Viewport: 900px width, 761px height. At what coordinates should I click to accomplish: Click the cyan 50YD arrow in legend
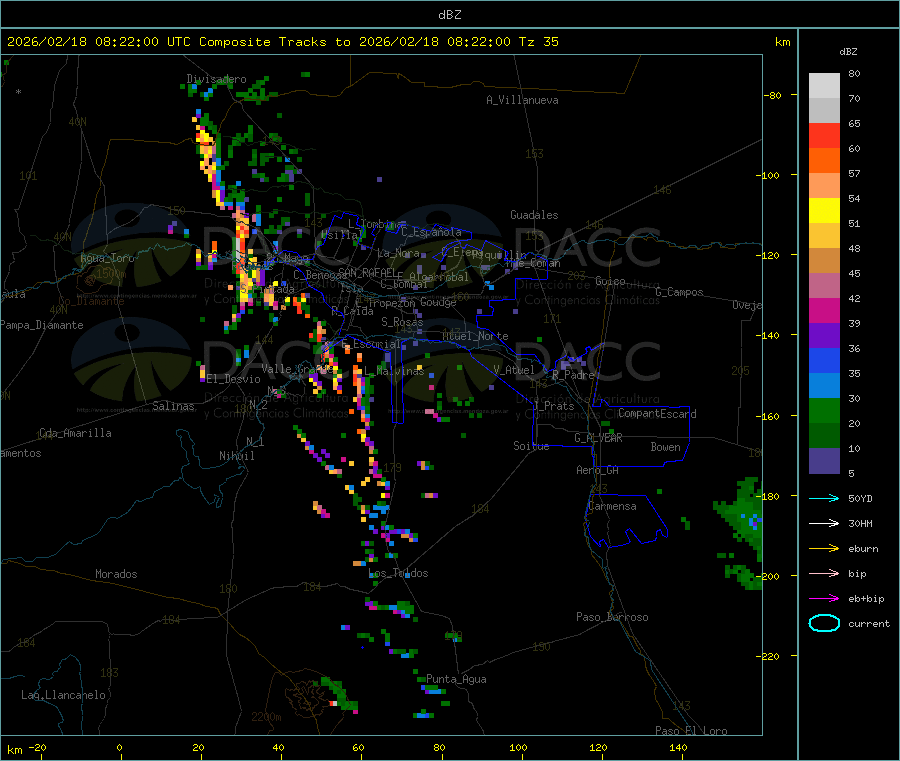click(x=824, y=498)
